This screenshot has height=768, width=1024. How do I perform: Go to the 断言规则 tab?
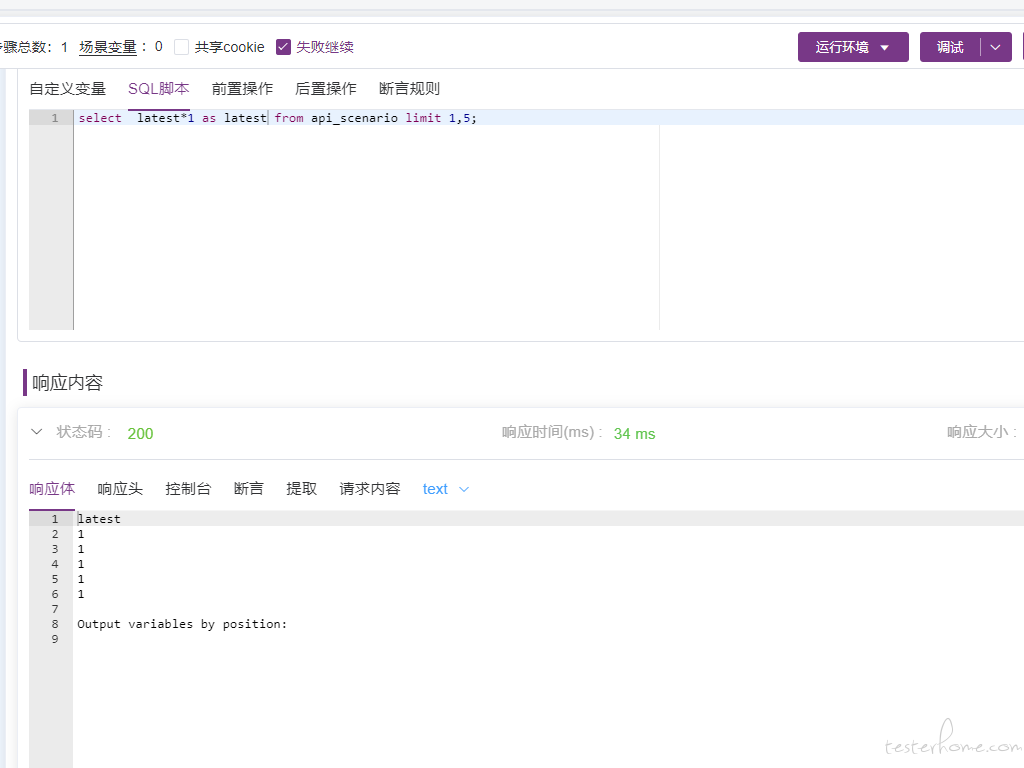(409, 89)
